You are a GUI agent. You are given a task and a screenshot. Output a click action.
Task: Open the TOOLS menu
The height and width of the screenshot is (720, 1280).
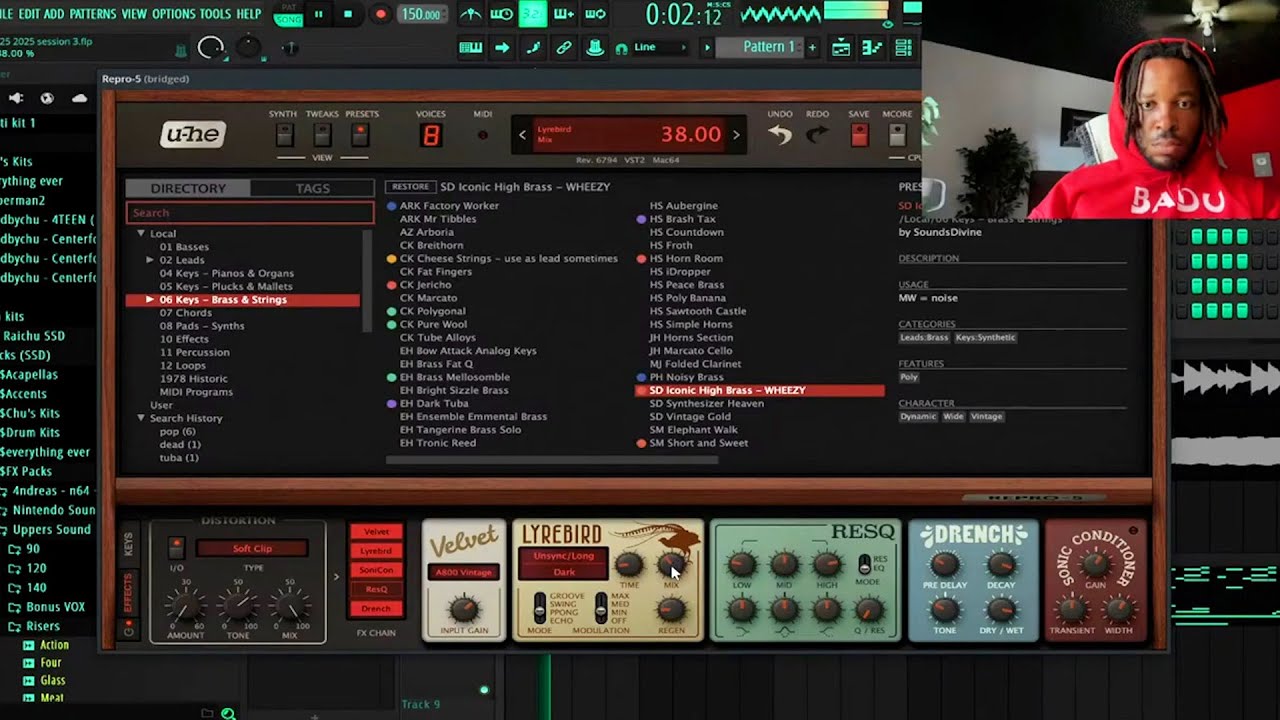tap(215, 14)
